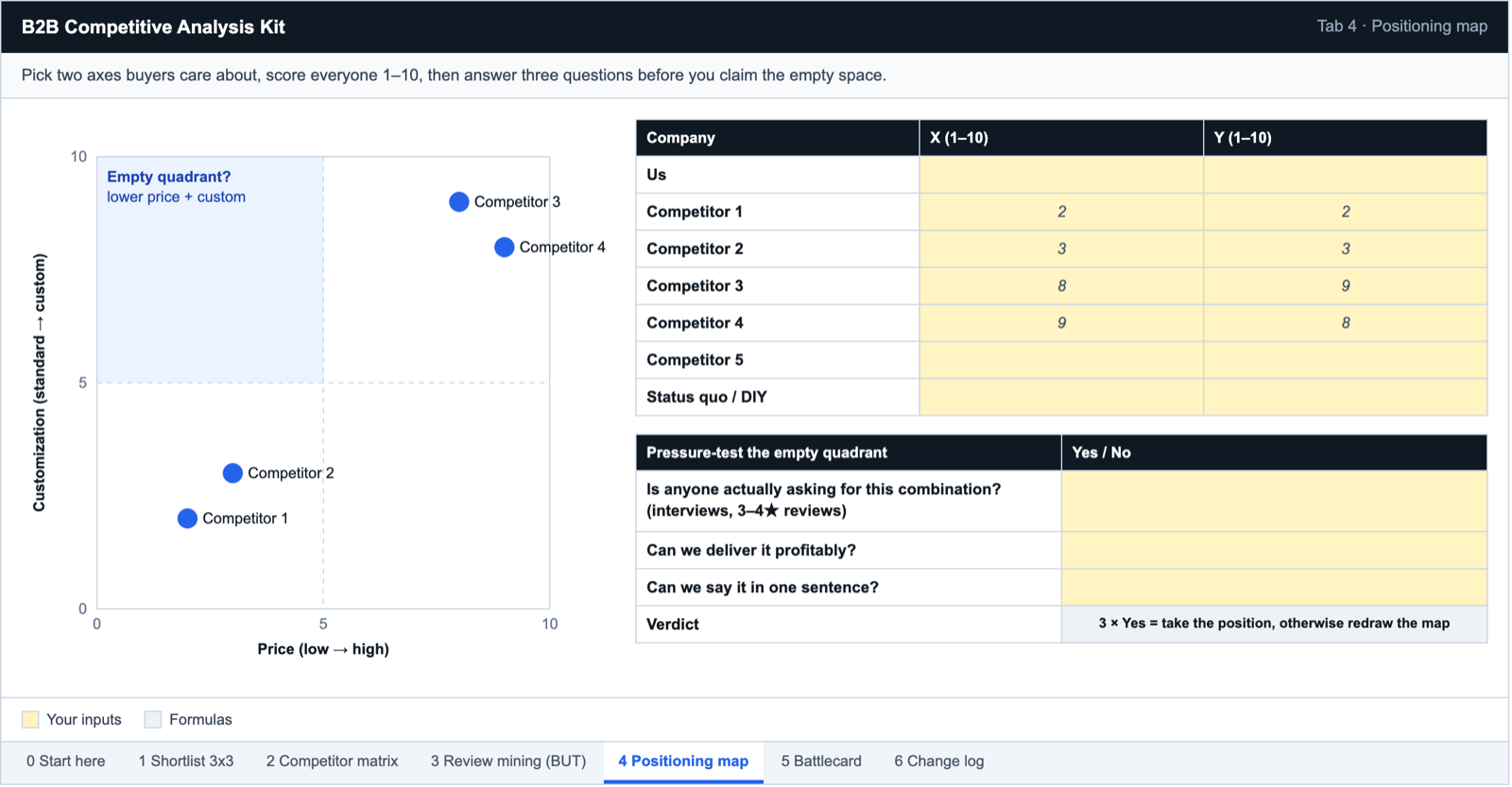
Task: Open the 6 Change log tab
Action: tap(939, 762)
